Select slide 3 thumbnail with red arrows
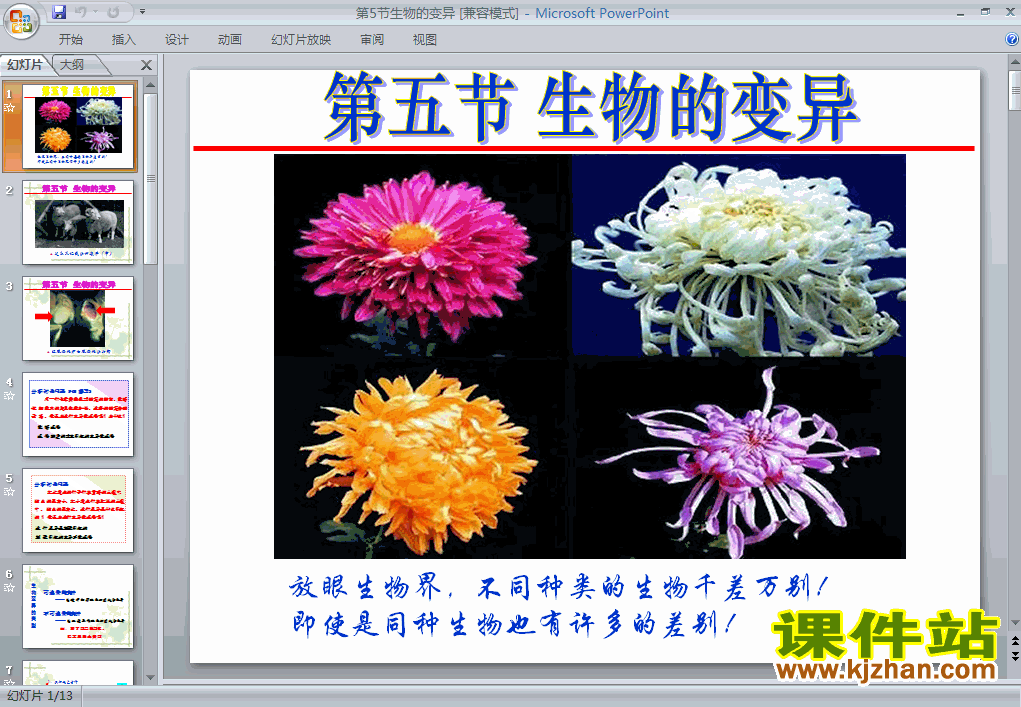This screenshot has height=707, width=1021. tap(78, 318)
